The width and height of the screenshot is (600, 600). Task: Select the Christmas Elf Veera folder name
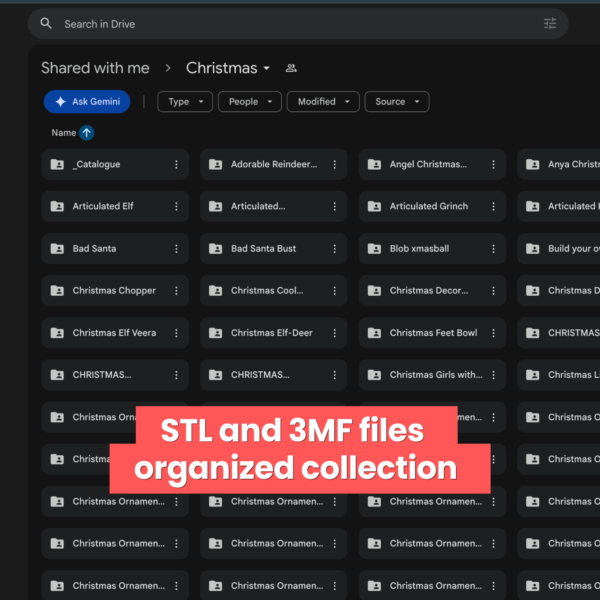114,333
